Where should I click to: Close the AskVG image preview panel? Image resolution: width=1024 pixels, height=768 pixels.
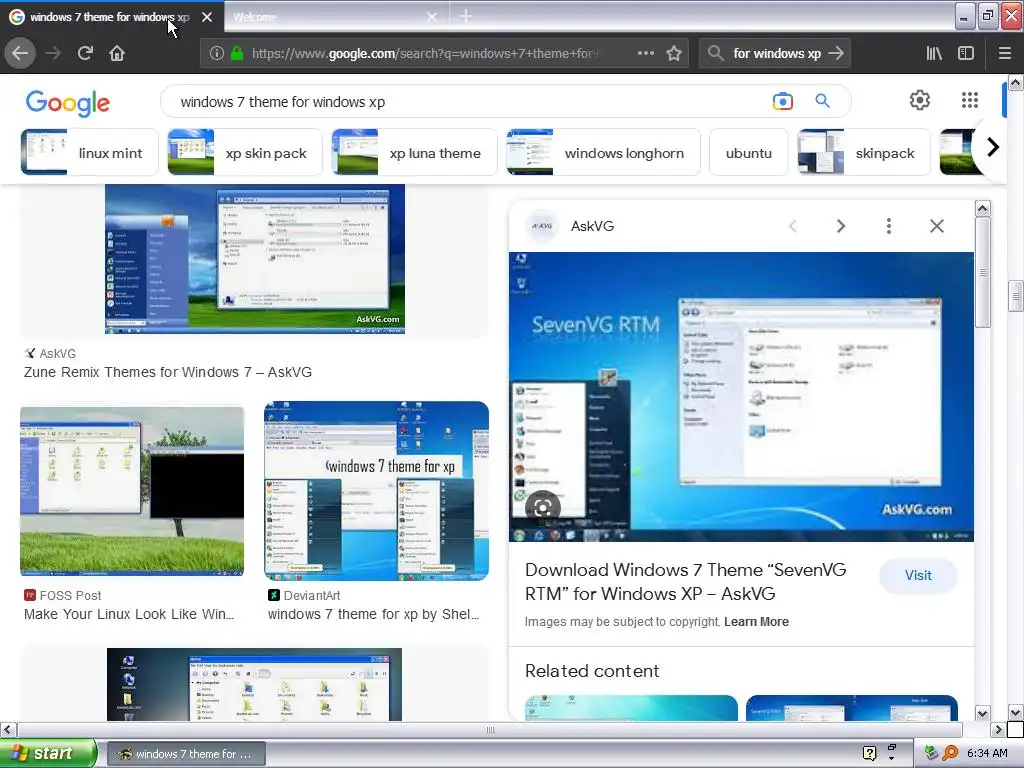point(936,226)
